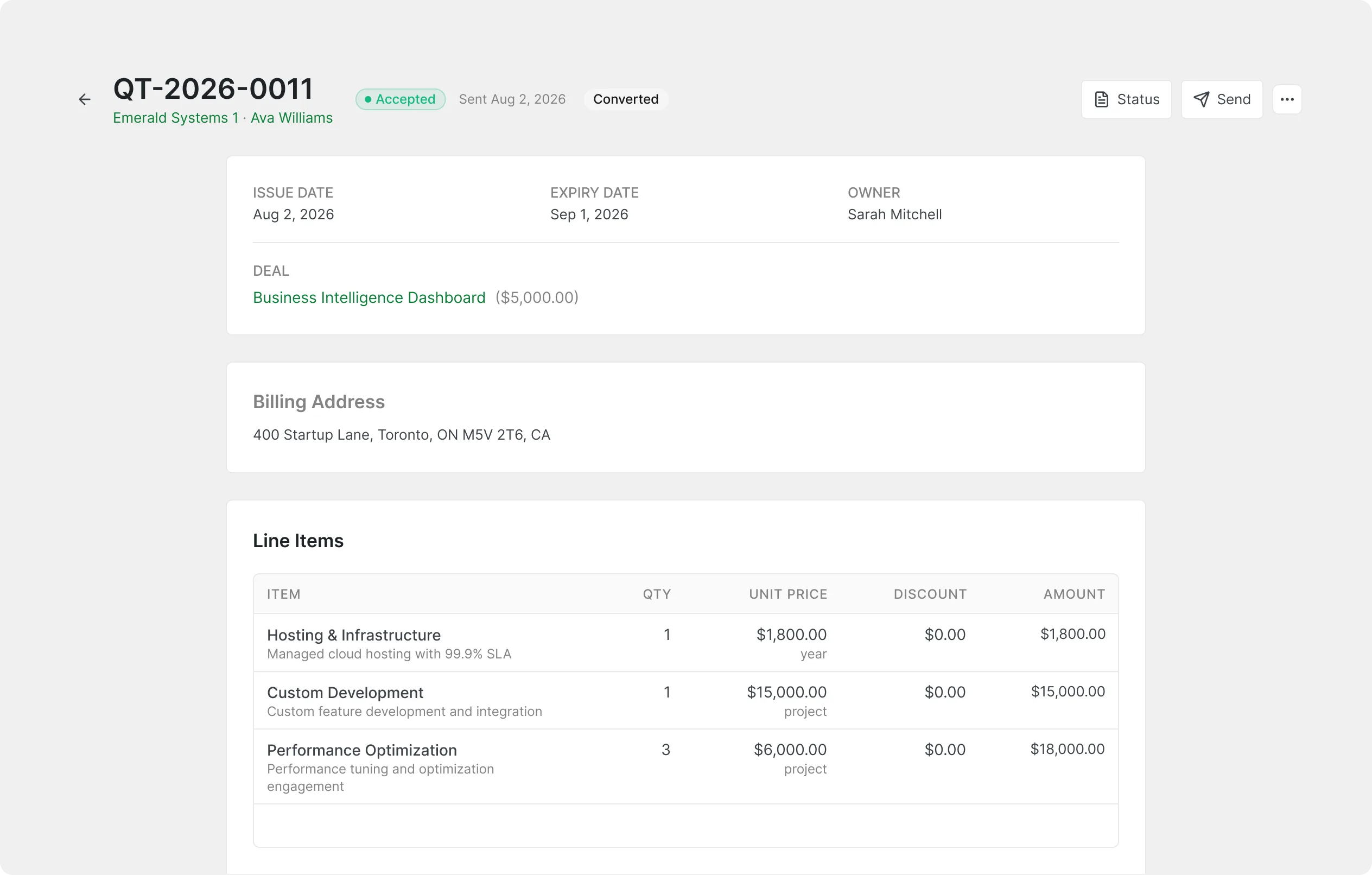
Task: Select the Performance Optimization line item
Action: [362, 750]
